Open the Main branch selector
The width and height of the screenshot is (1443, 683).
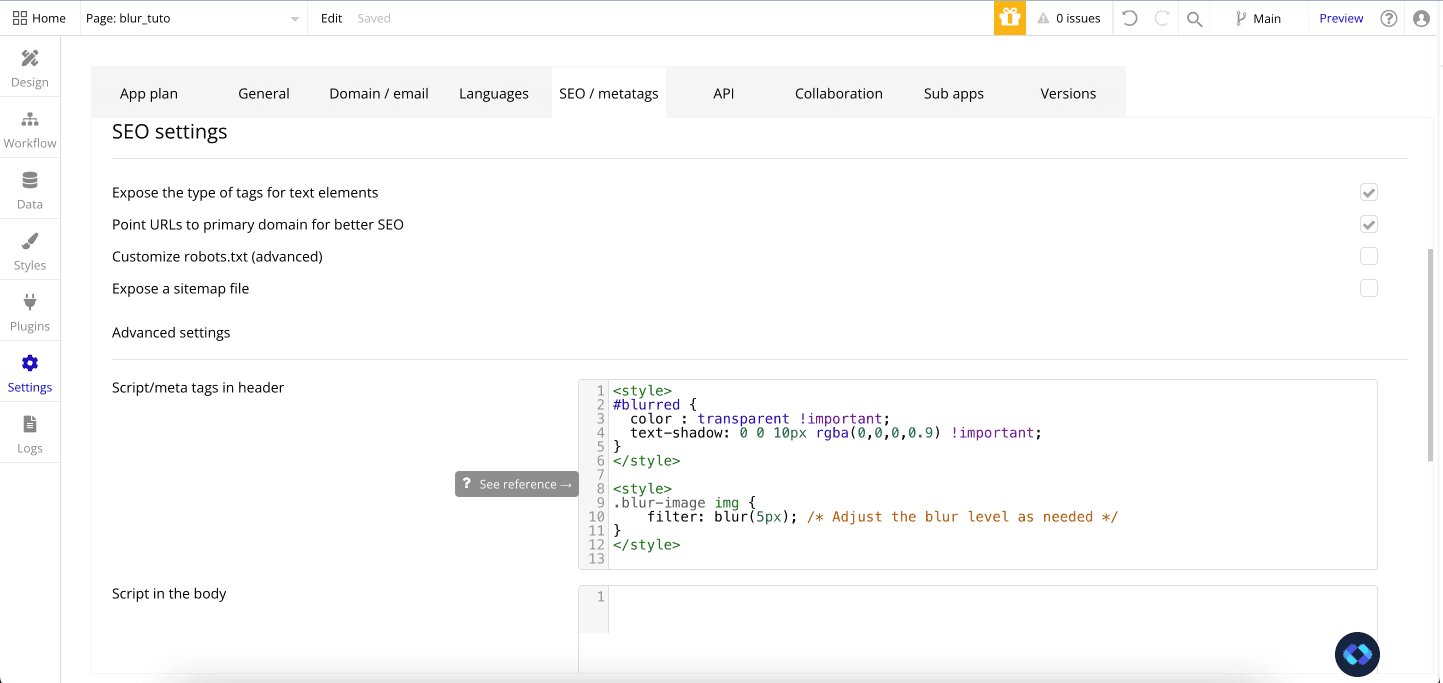pyautogui.click(x=1258, y=18)
